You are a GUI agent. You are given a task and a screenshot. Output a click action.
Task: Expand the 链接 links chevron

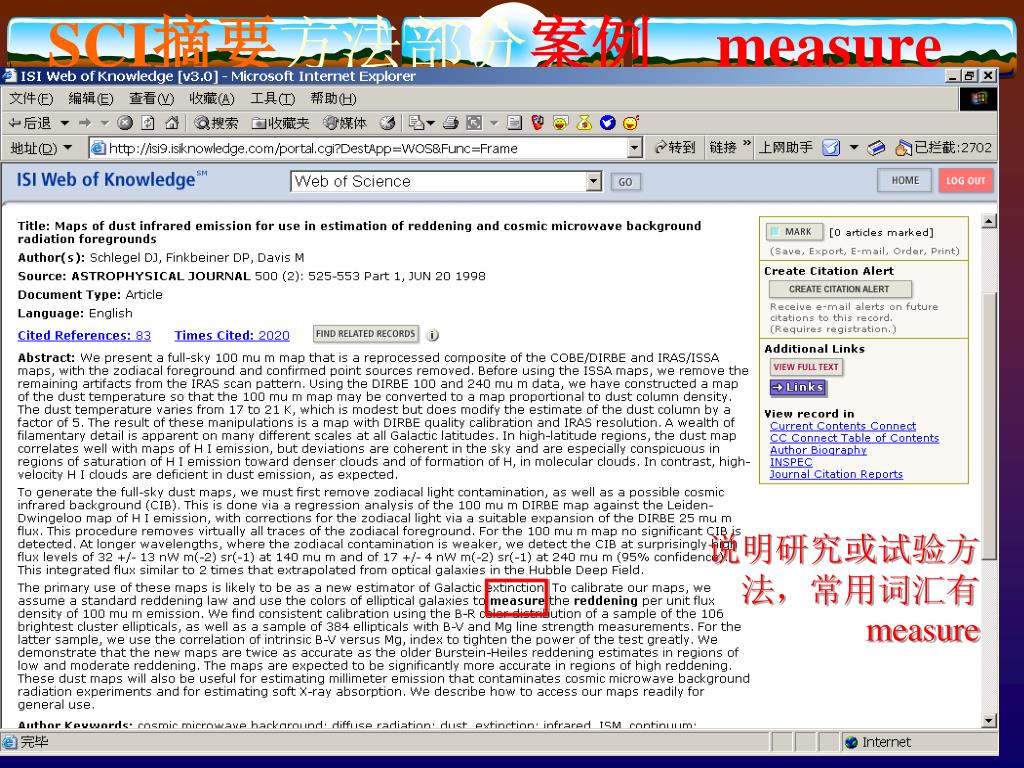point(746,144)
